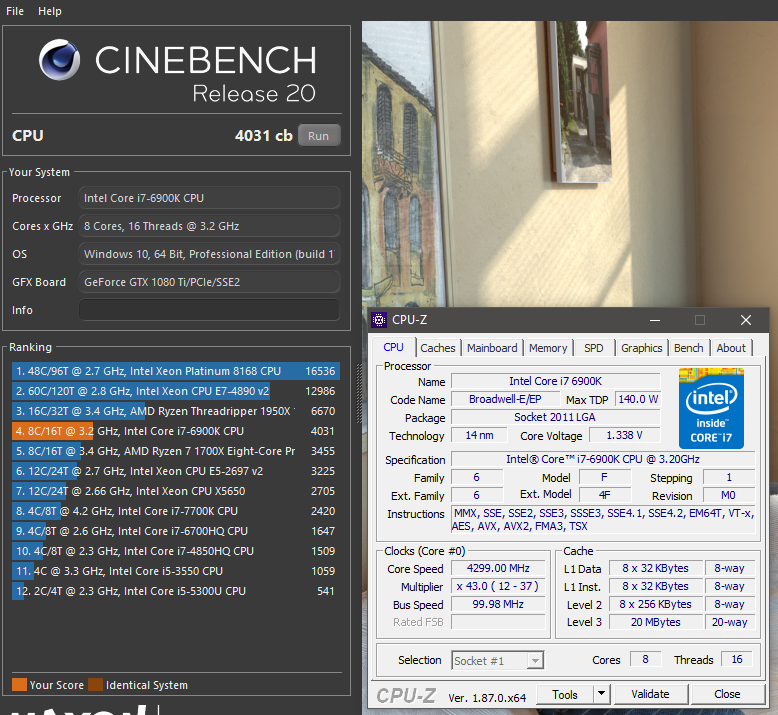Select ranking row Intel Xeon X5650

(176, 491)
